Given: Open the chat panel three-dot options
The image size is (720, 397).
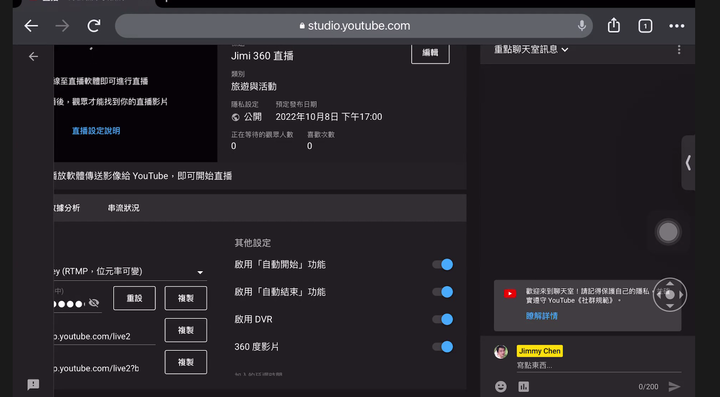Looking at the screenshot, I should coord(679,50).
